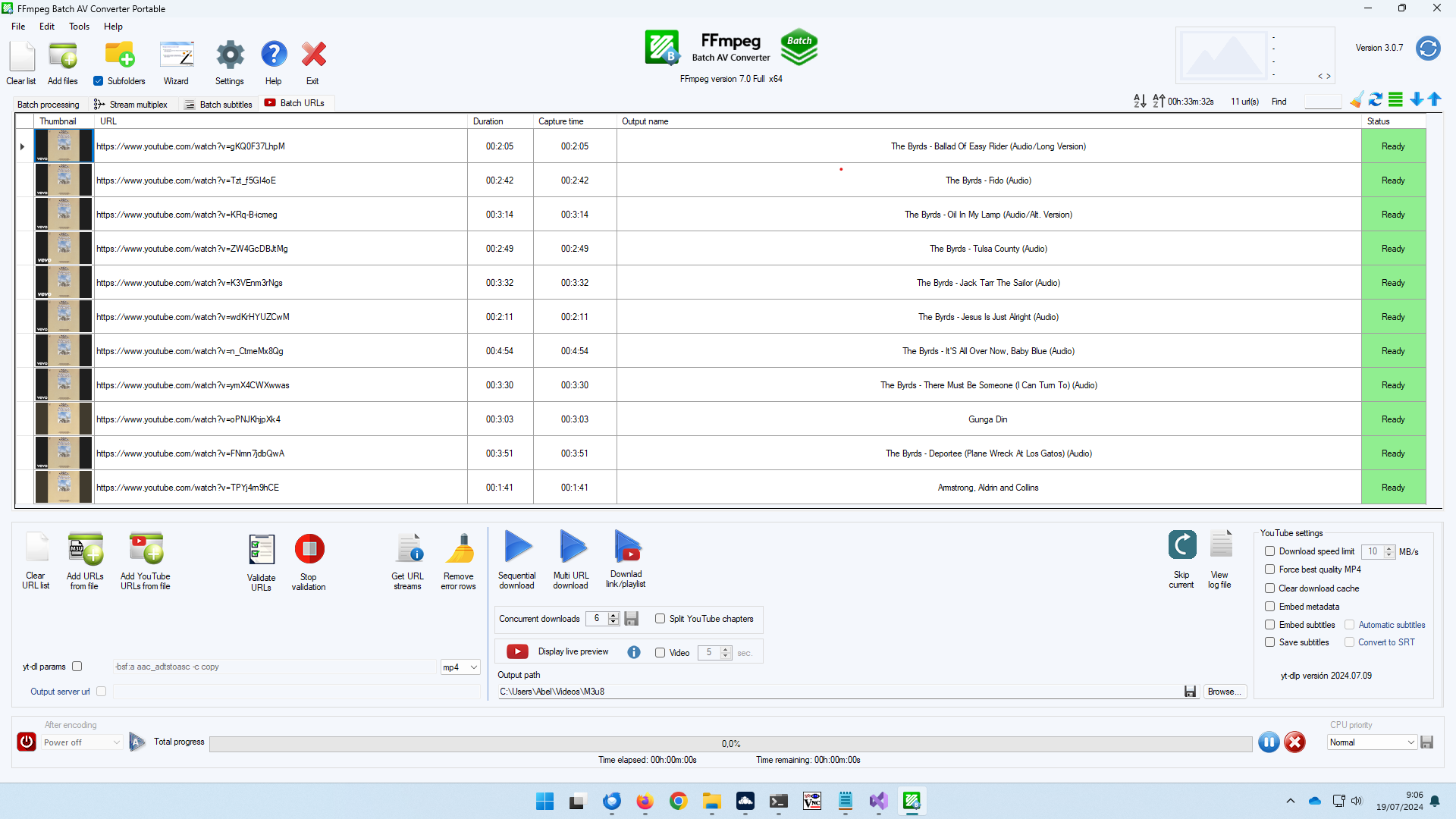The height and width of the screenshot is (819, 1456).
Task: Open the Wizard tool
Action: coord(177,55)
